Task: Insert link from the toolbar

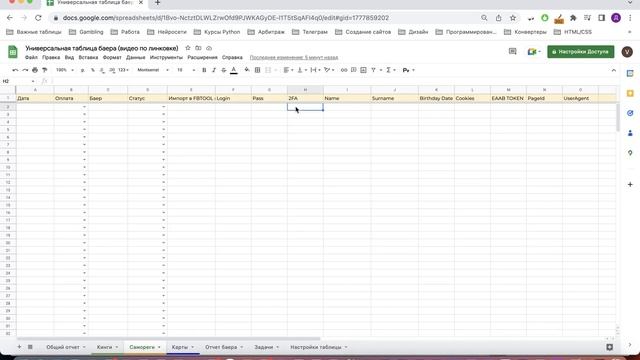Action: pos(344,70)
